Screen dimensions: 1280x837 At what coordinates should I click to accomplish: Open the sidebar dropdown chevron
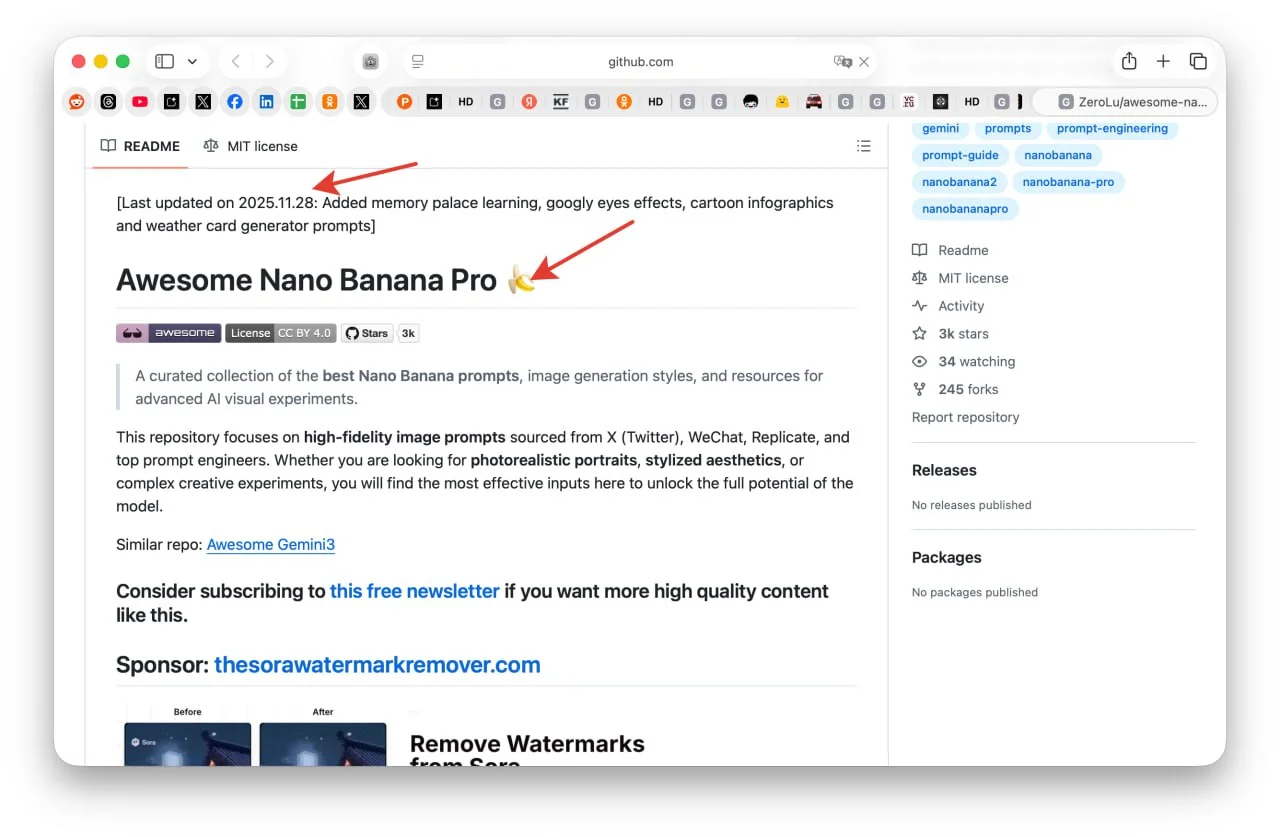tap(192, 62)
